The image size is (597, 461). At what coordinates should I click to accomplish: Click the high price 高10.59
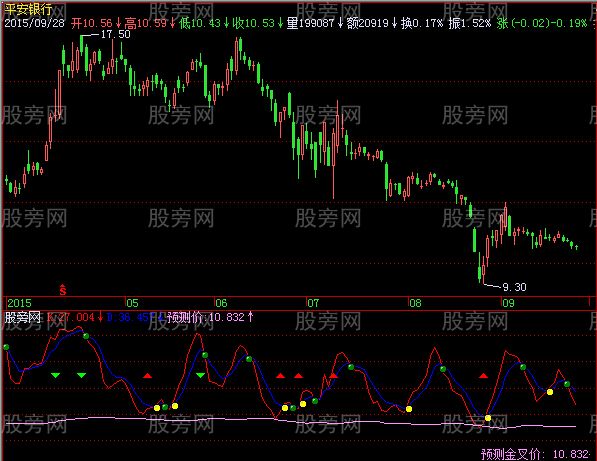point(146,23)
